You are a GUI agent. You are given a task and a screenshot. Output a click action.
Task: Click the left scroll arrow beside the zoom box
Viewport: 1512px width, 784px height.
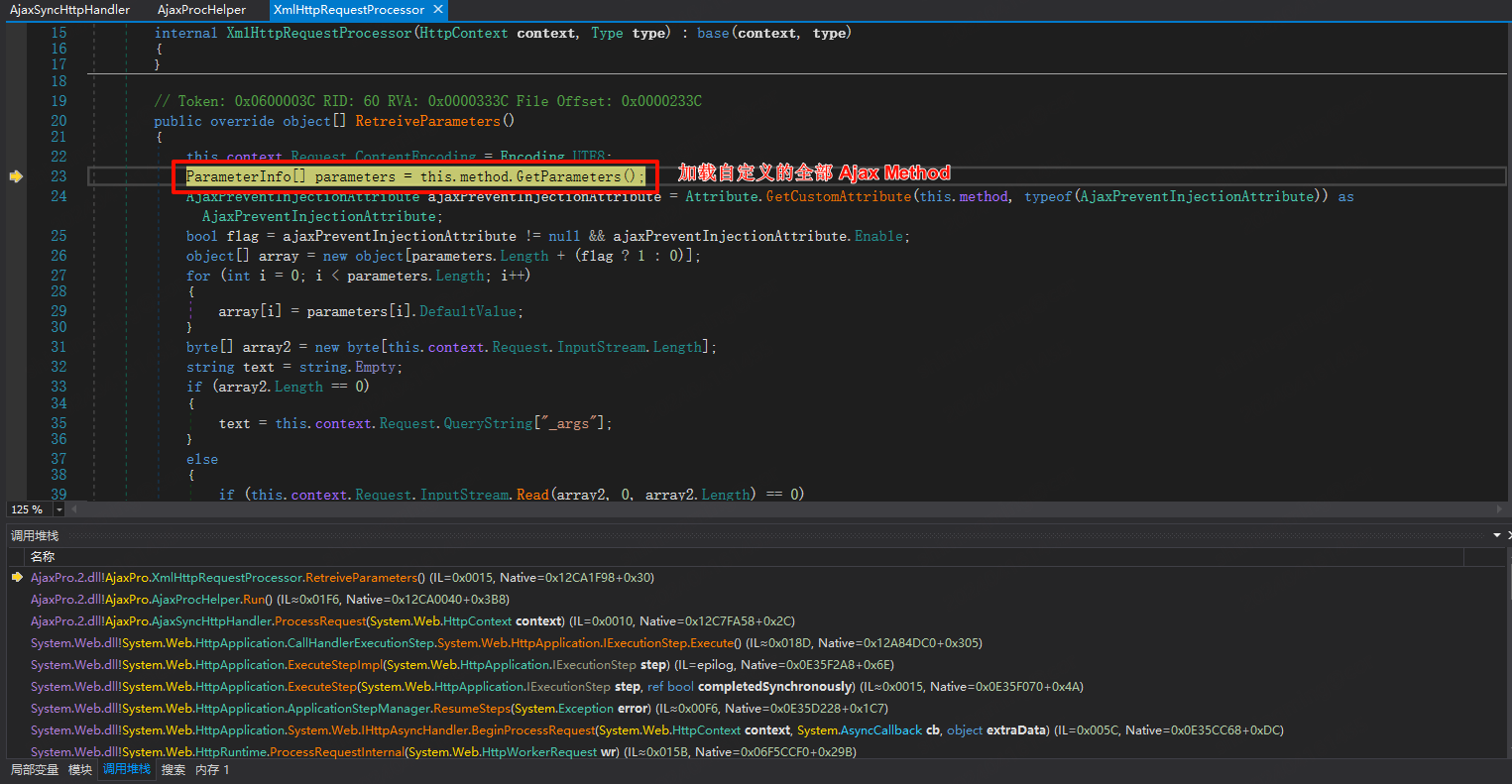click(72, 509)
